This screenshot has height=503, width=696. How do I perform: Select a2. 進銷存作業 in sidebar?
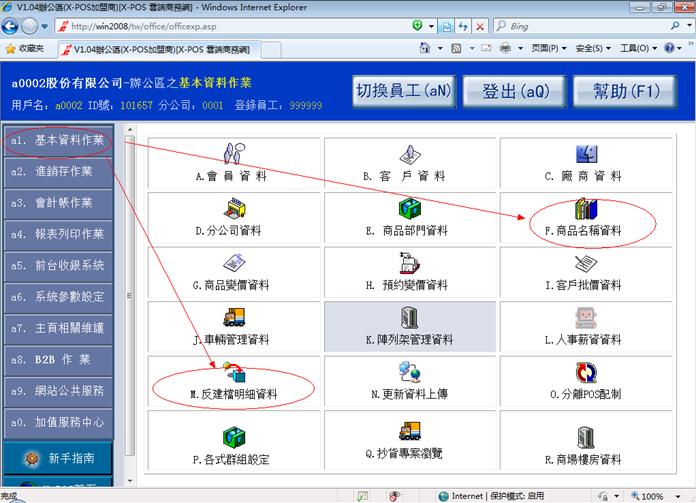[x=60, y=172]
